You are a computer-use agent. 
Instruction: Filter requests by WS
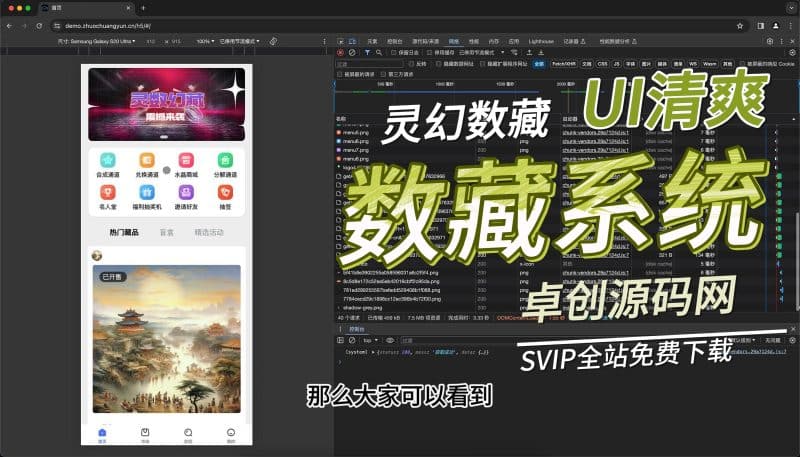tap(693, 64)
